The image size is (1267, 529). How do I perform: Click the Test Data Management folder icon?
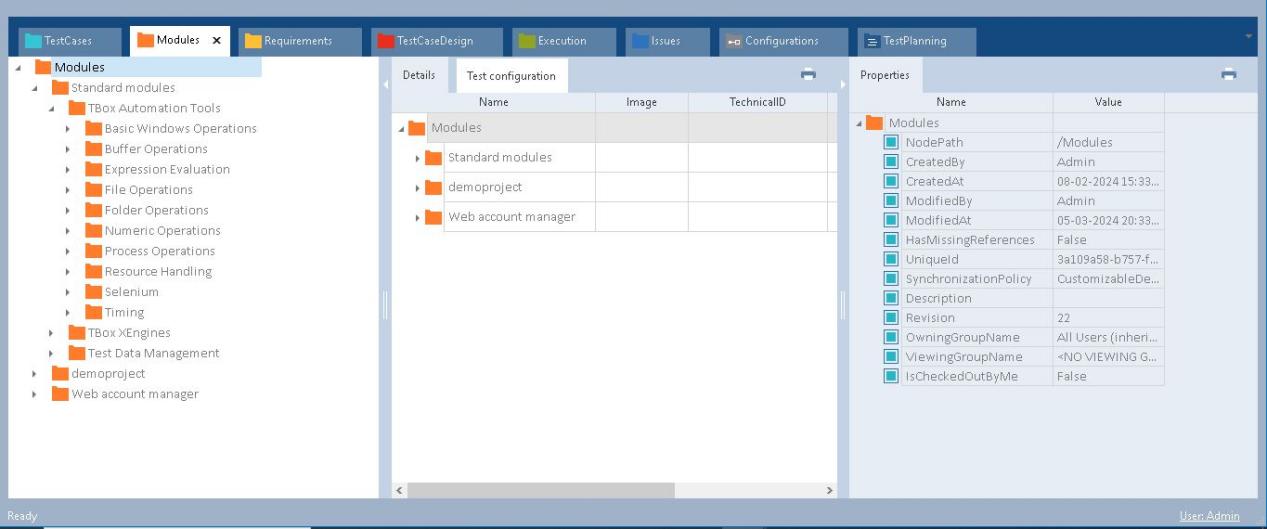coord(76,353)
